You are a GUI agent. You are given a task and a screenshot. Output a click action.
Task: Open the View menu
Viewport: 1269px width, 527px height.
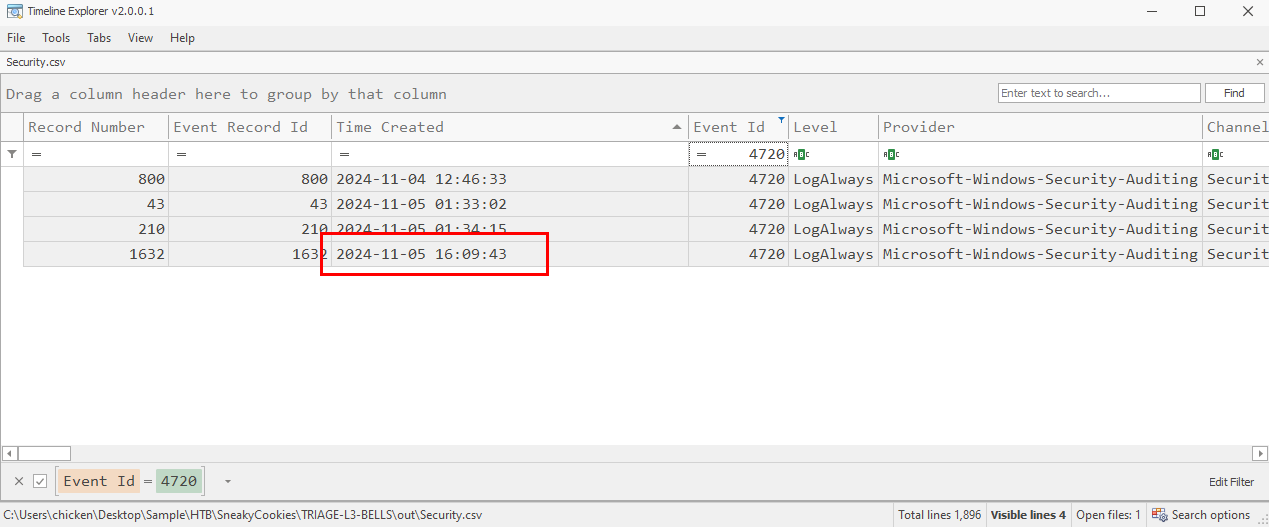click(x=140, y=38)
